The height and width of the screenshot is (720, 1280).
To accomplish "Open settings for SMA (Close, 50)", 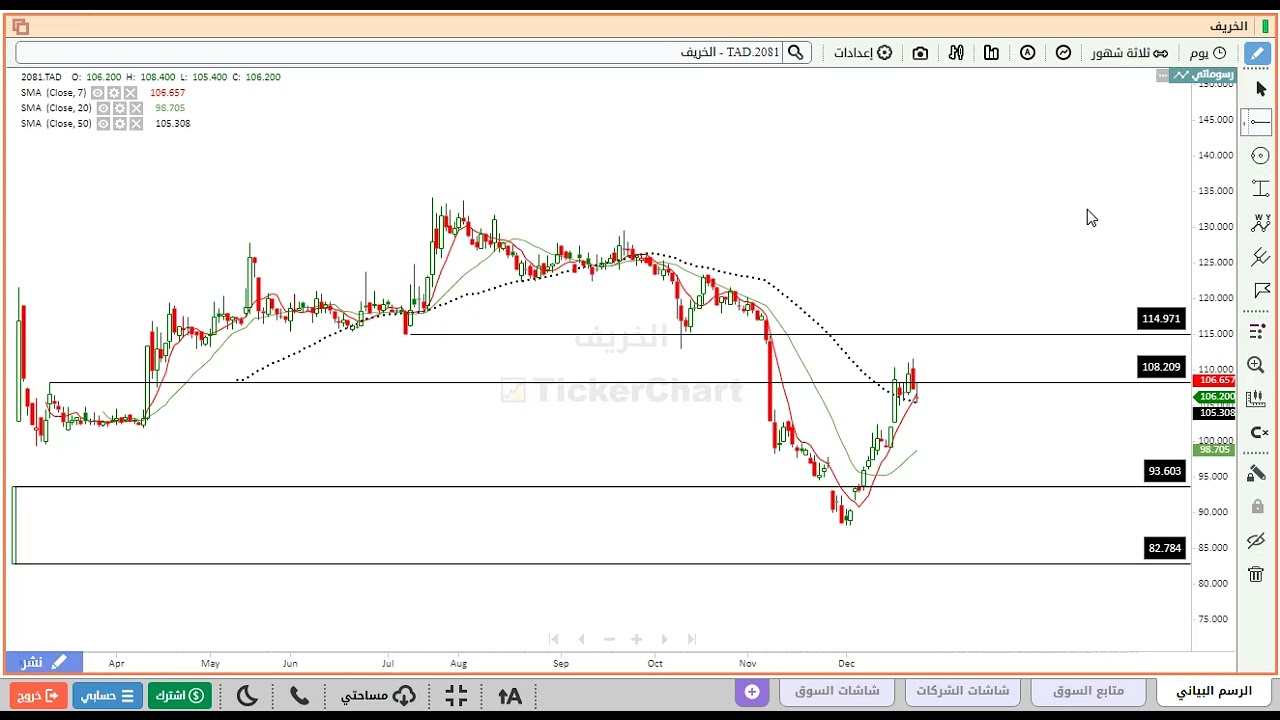I will pyautogui.click(x=119, y=124).
